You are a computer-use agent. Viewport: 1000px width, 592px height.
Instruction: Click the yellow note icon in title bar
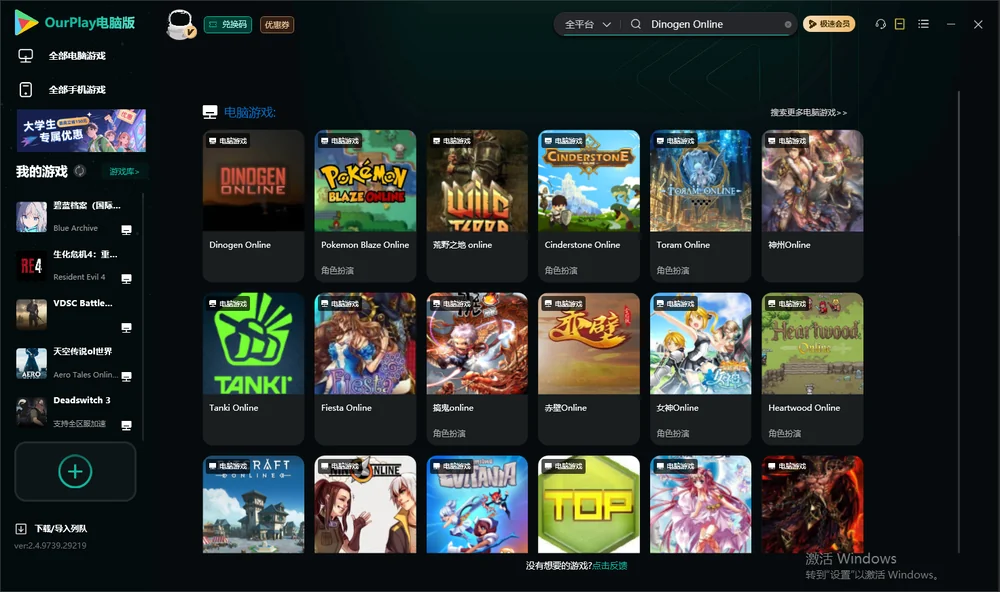(x=900, y=24)
